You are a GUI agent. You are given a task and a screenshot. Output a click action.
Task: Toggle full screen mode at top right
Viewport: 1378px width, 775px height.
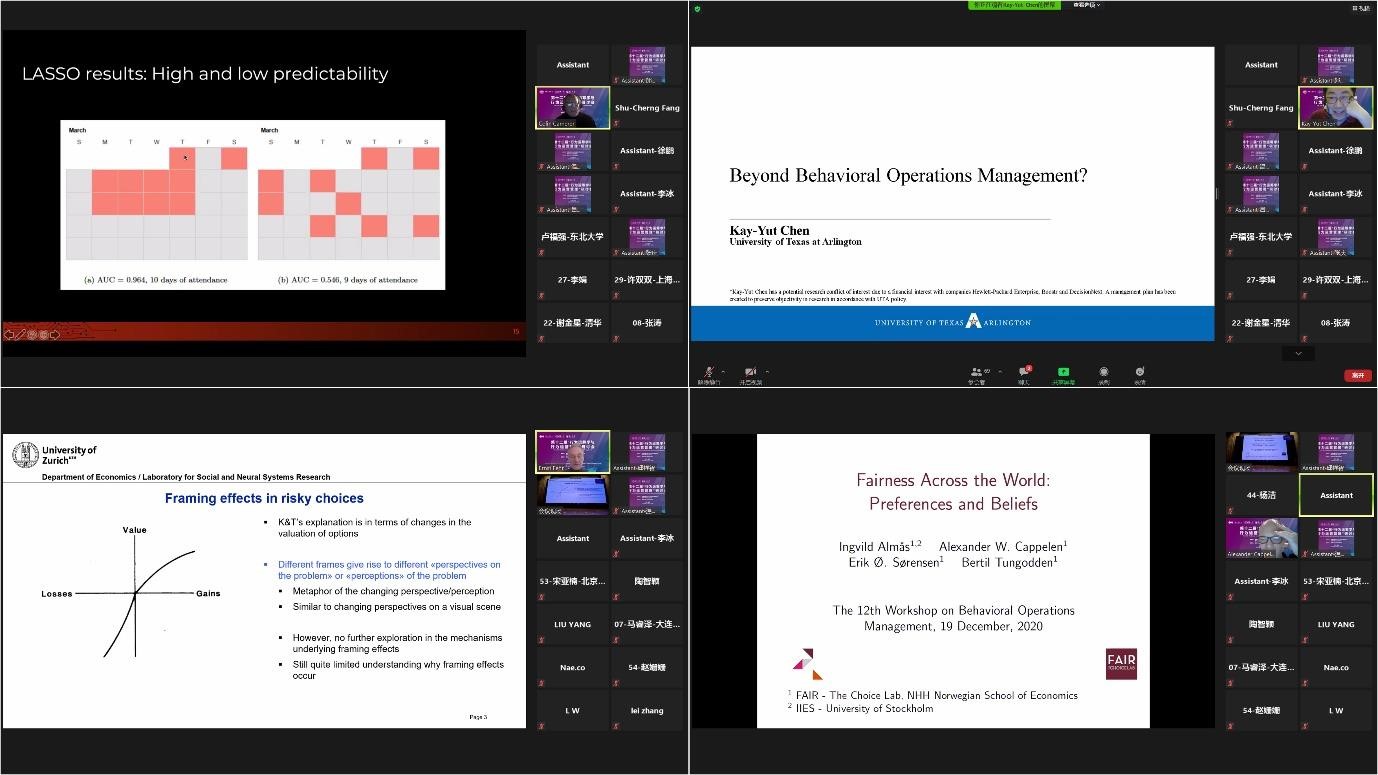pos(1360,8)
